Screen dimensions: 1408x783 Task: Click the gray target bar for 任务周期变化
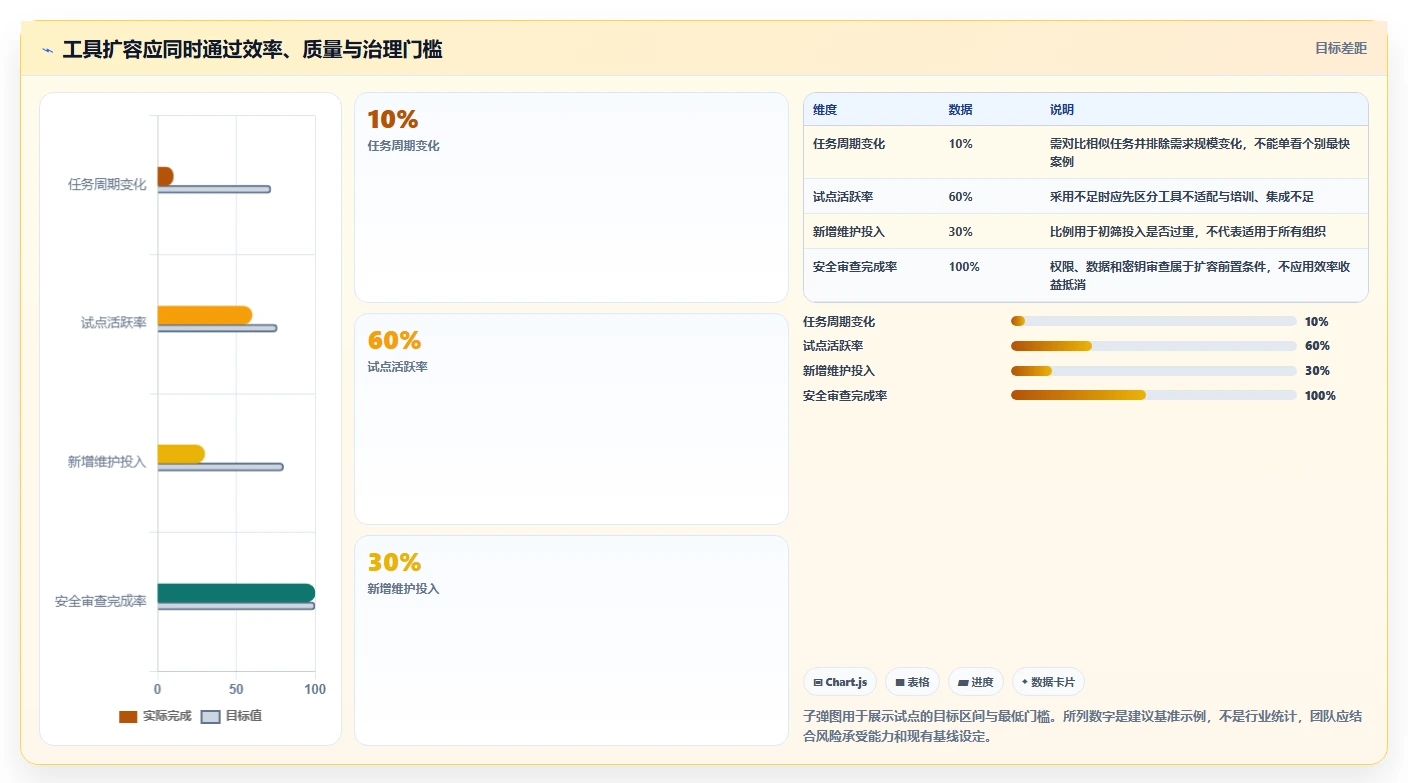214,189
